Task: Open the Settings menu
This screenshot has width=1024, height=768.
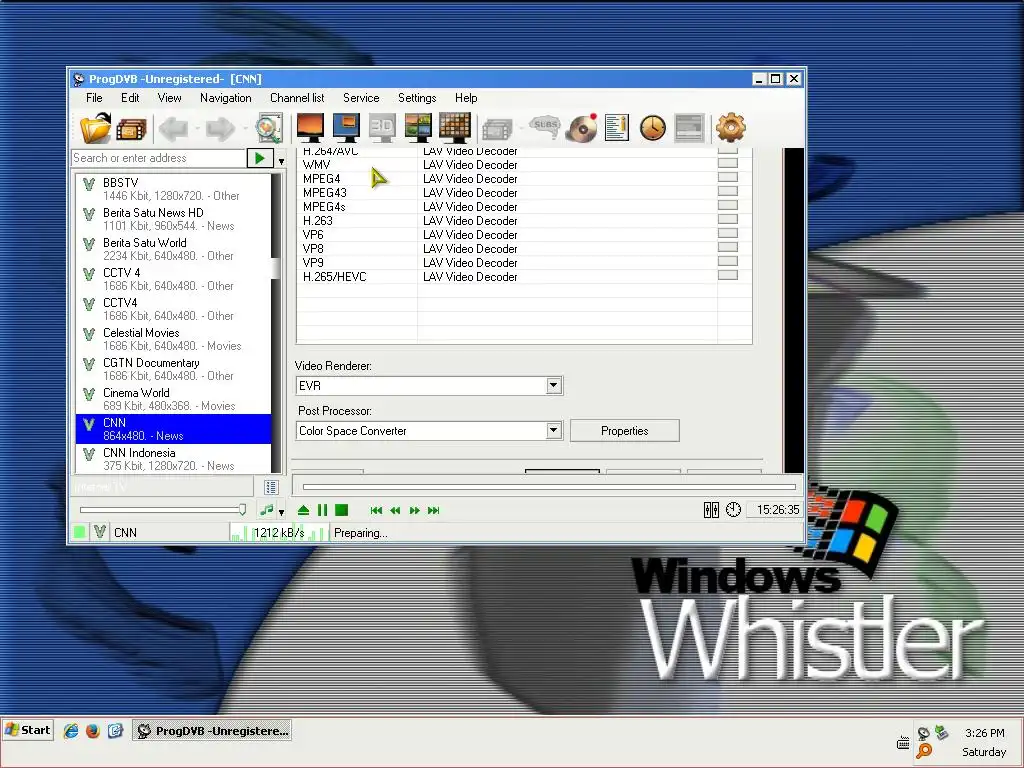Action: (x=417, y=98)
